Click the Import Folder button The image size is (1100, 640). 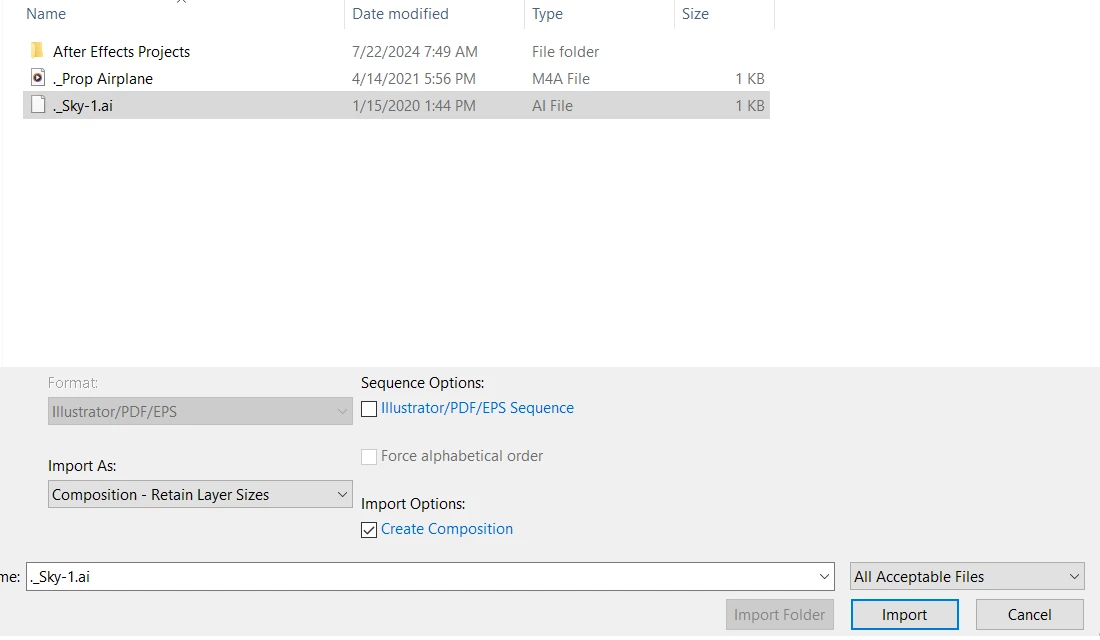[779, 614]
